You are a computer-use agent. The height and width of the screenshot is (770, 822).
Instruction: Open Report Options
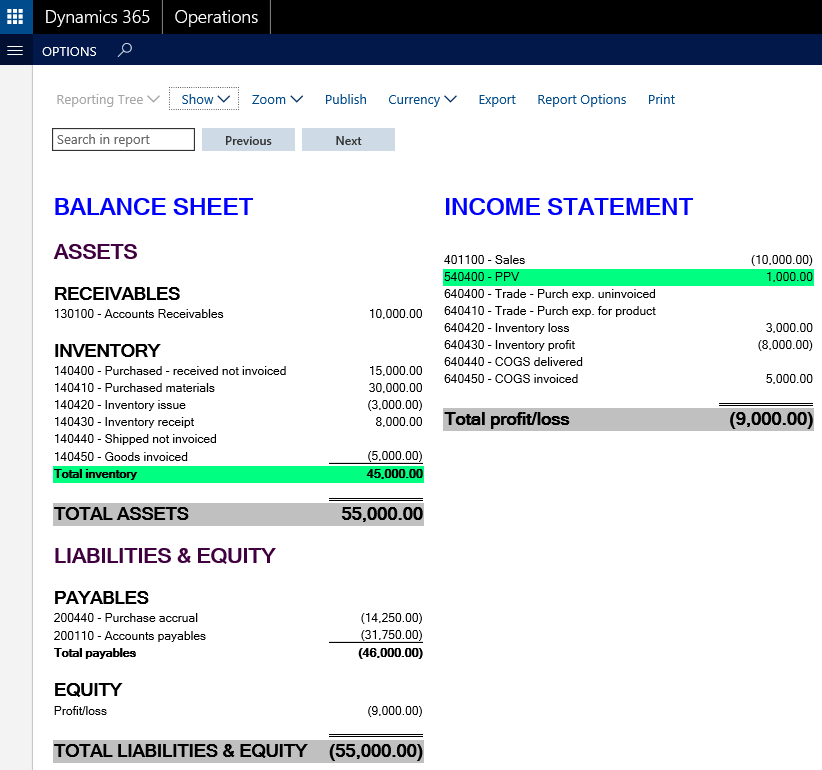point(582,99)
